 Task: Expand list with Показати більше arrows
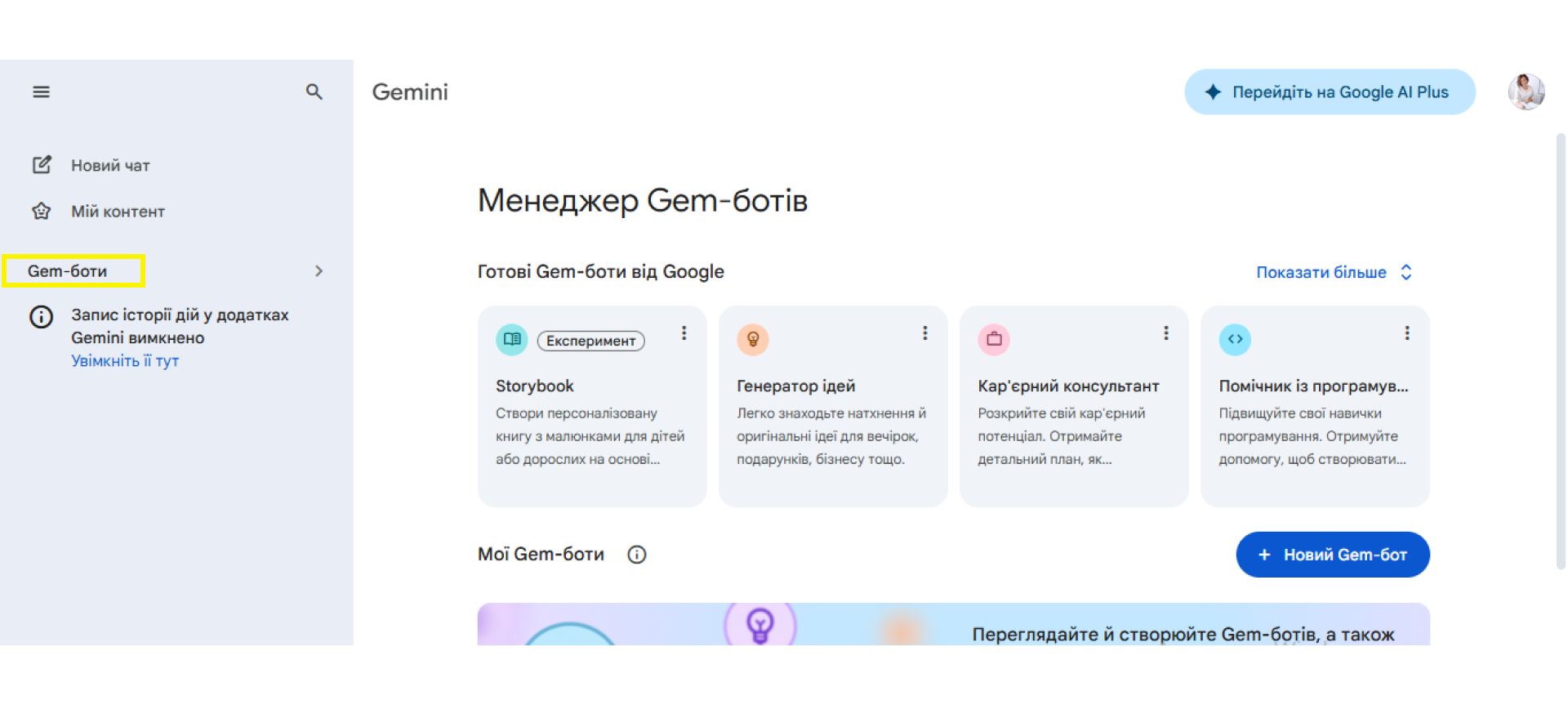(1406, 272)
